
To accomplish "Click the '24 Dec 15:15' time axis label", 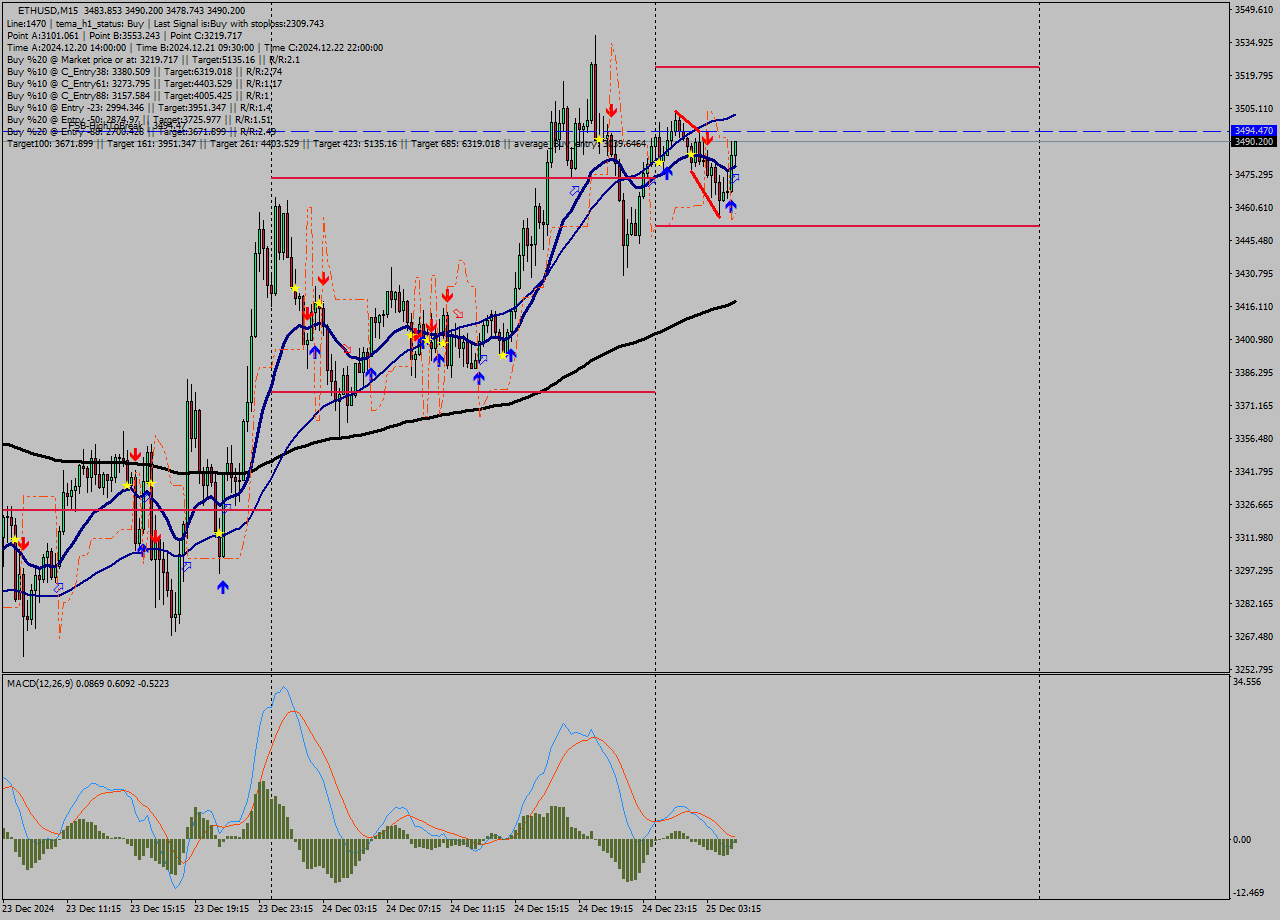I will (542, 909).
